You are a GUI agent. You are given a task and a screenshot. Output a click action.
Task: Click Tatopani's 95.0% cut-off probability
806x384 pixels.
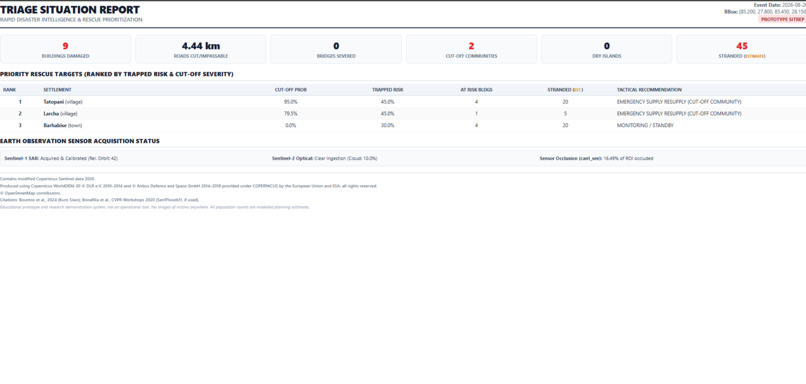pyautogui.click(x=291, y=102)
